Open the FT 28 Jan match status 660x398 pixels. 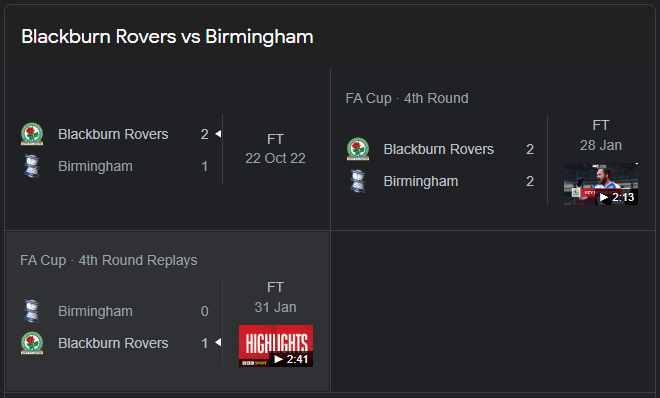pyautogui.click(x=601, y=135)
